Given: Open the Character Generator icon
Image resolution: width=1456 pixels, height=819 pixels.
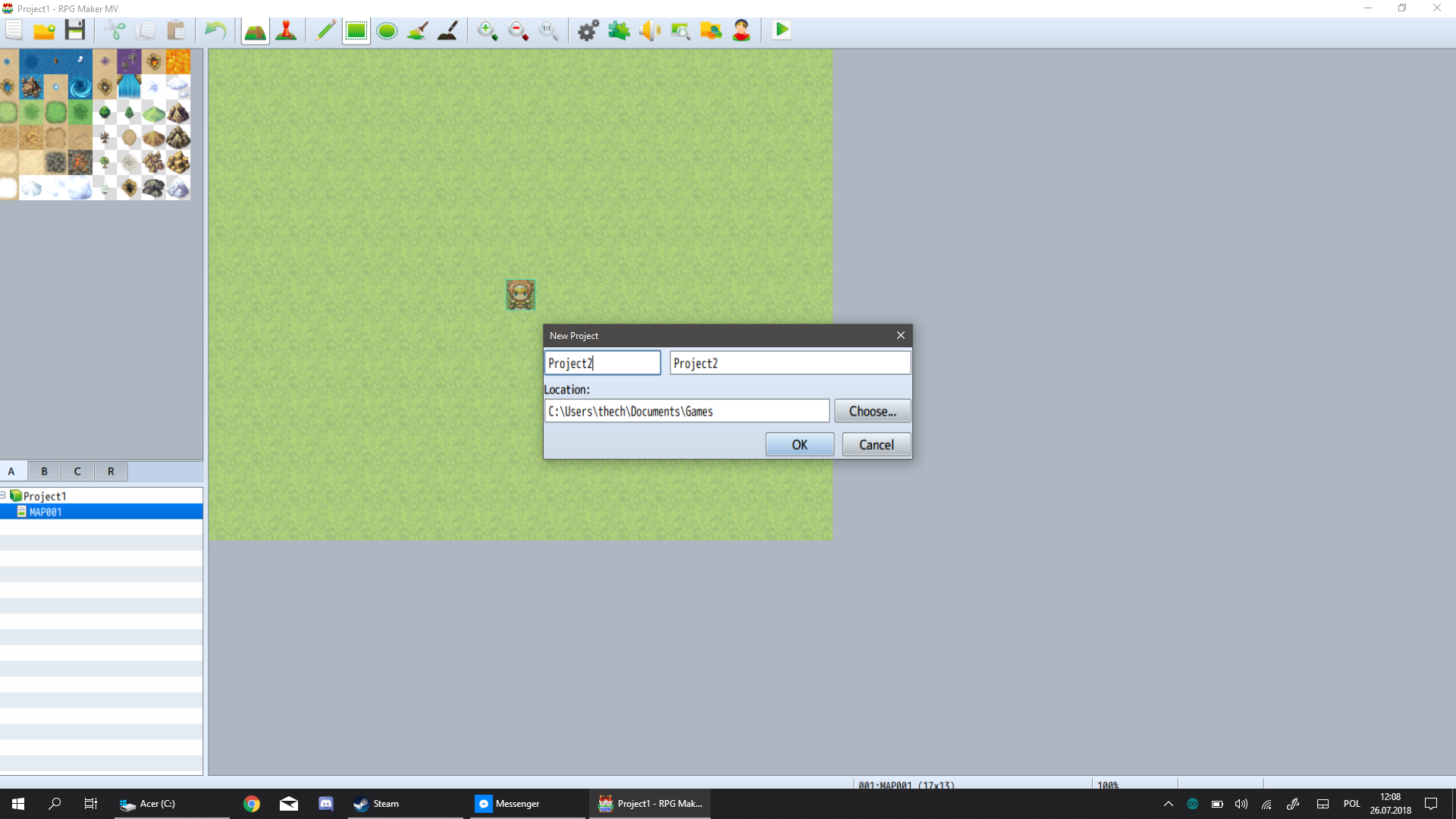Looking at the screenshot, I should point(742,31).
